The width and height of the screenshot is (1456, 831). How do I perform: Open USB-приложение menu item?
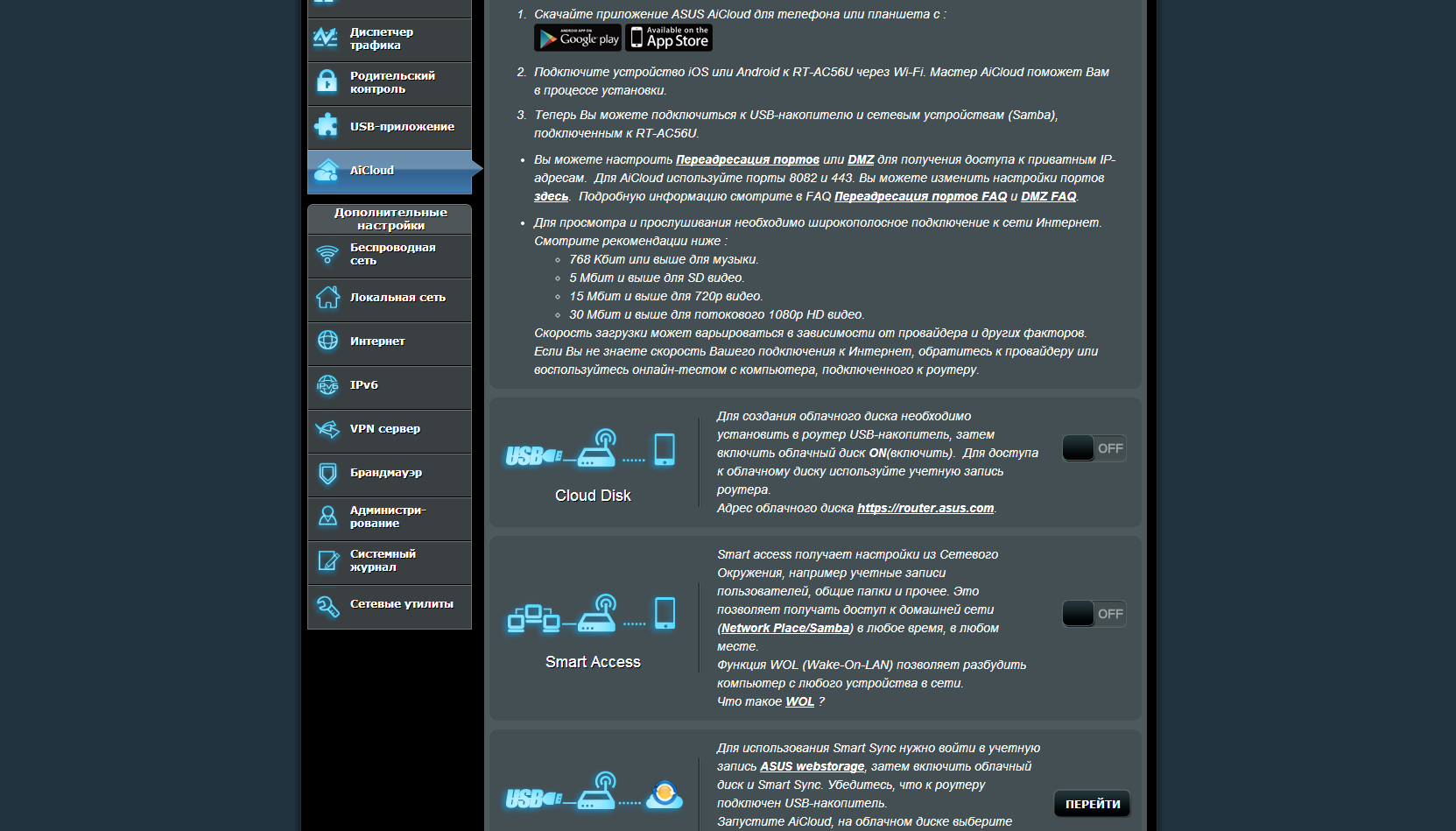390,127
